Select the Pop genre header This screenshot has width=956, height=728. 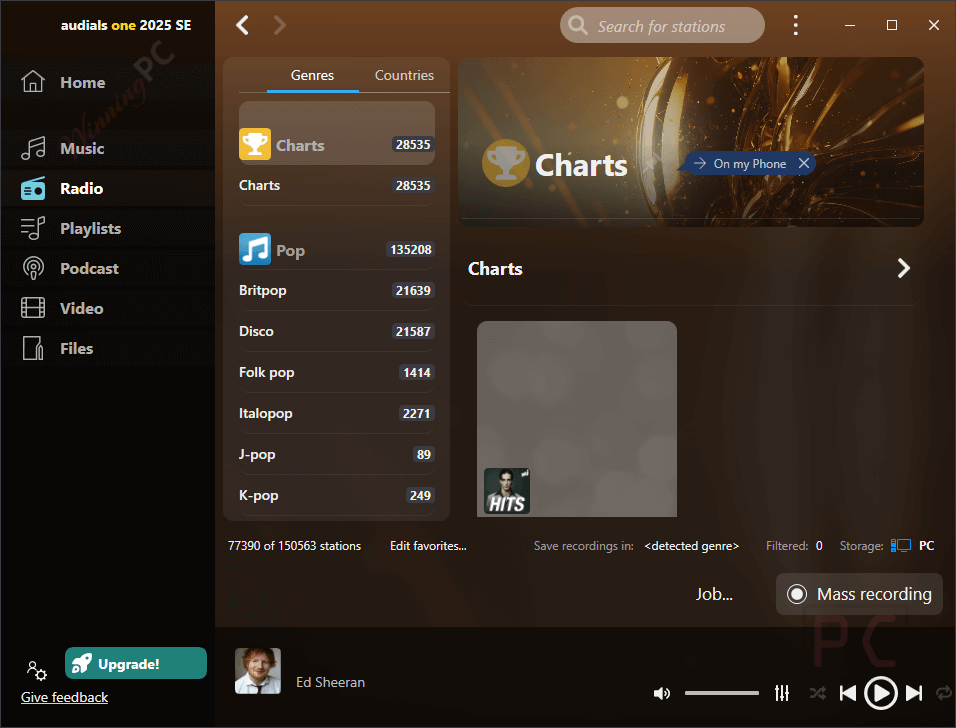(337, 249)
